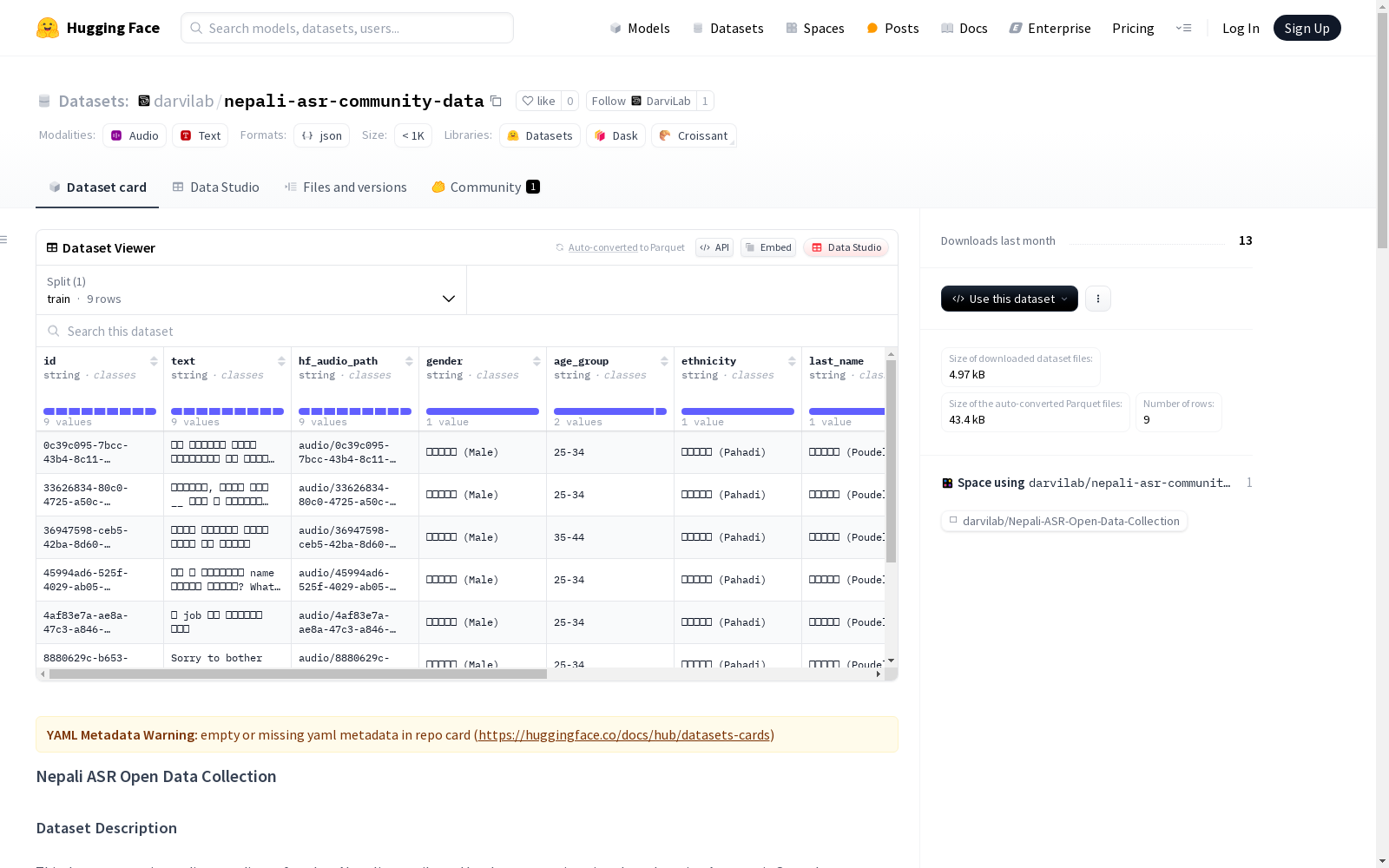Image resolution: width=1389 pixels, height=868 pixels.
Task: Open the three-dot more options button
Action: pos(1098,299)
